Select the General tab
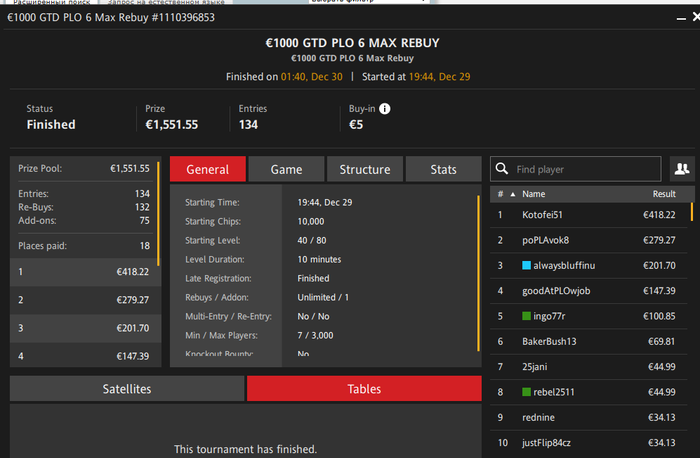 [x=208, y=169]
